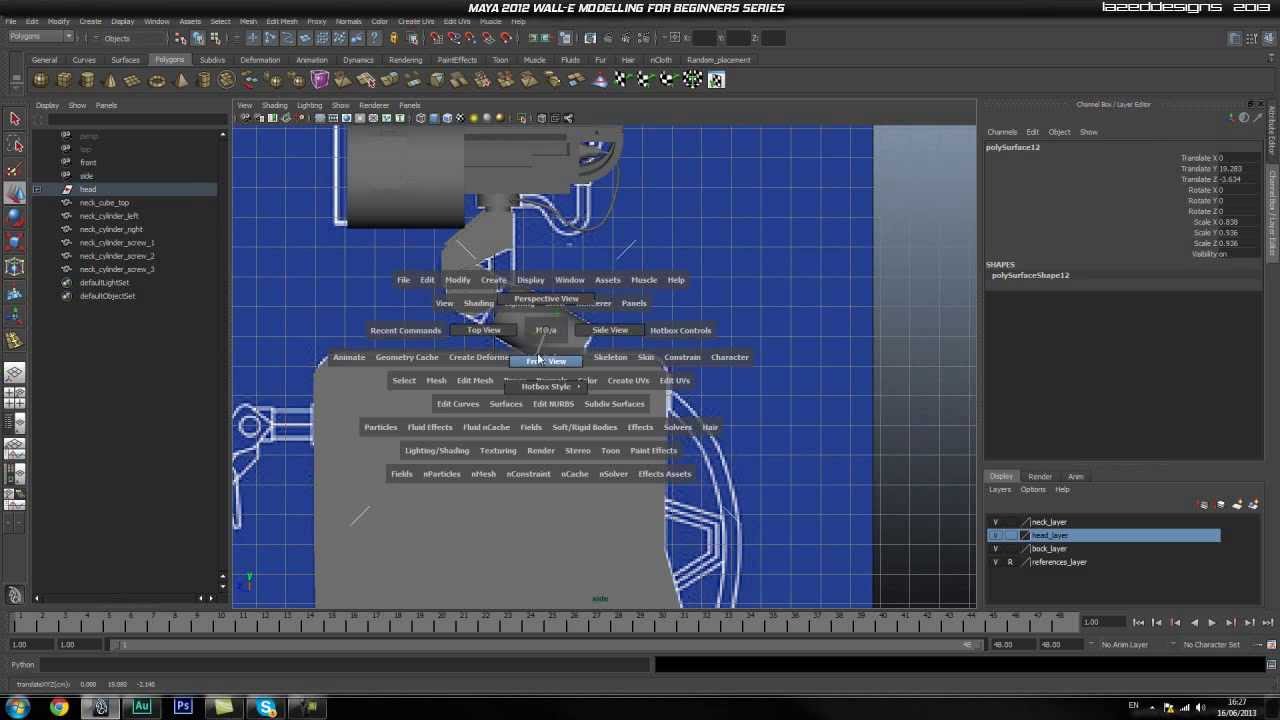Open the Polygons menu set dropdown
Viewport: 1280px width, 720px height.
tap(40, 38)
